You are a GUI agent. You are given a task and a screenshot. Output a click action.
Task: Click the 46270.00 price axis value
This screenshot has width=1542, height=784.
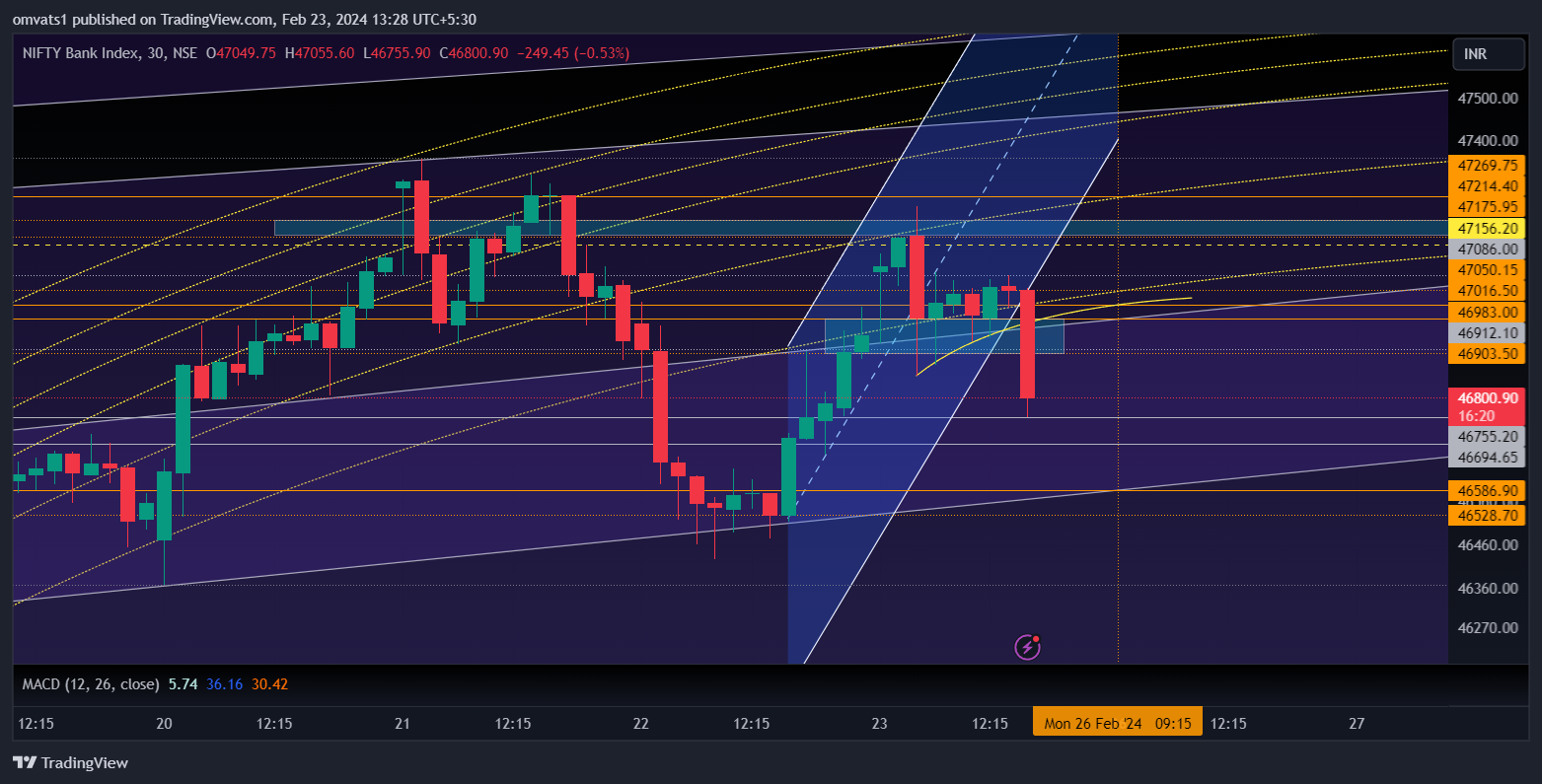pos(1488,627)
